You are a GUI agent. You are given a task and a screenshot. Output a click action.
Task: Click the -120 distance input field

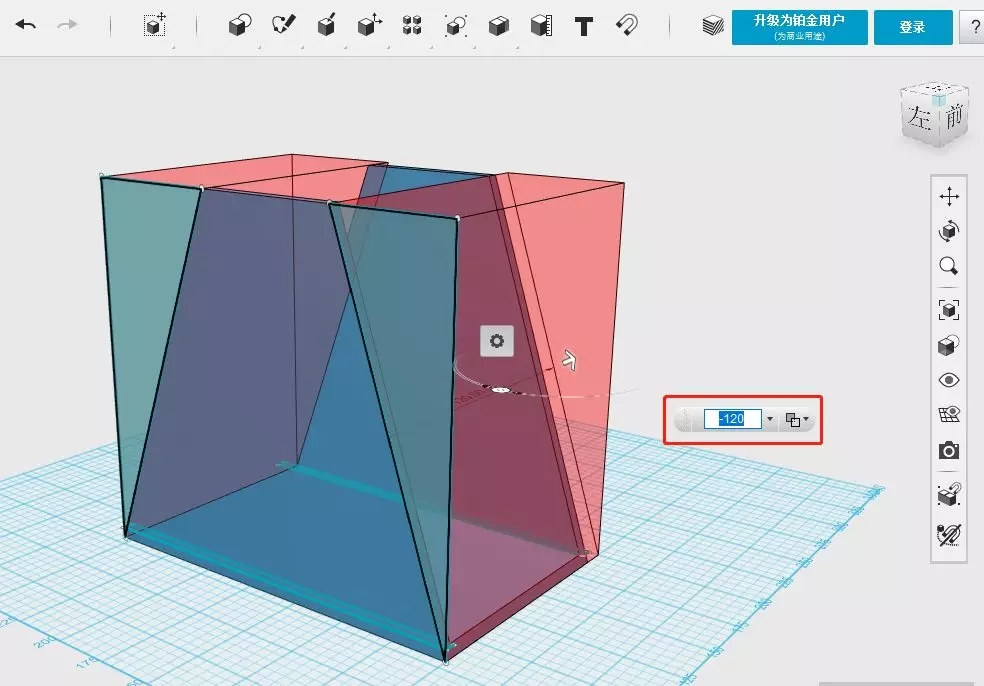click(x=732, y=419)
